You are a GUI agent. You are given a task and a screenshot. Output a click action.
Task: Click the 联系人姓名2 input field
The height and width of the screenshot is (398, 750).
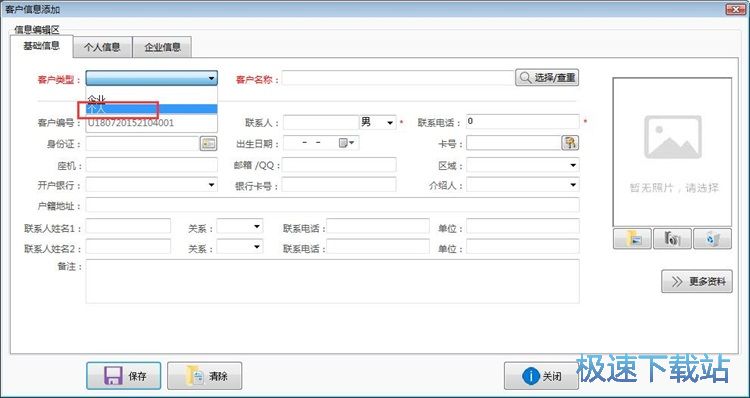click(x=128, y=246)
